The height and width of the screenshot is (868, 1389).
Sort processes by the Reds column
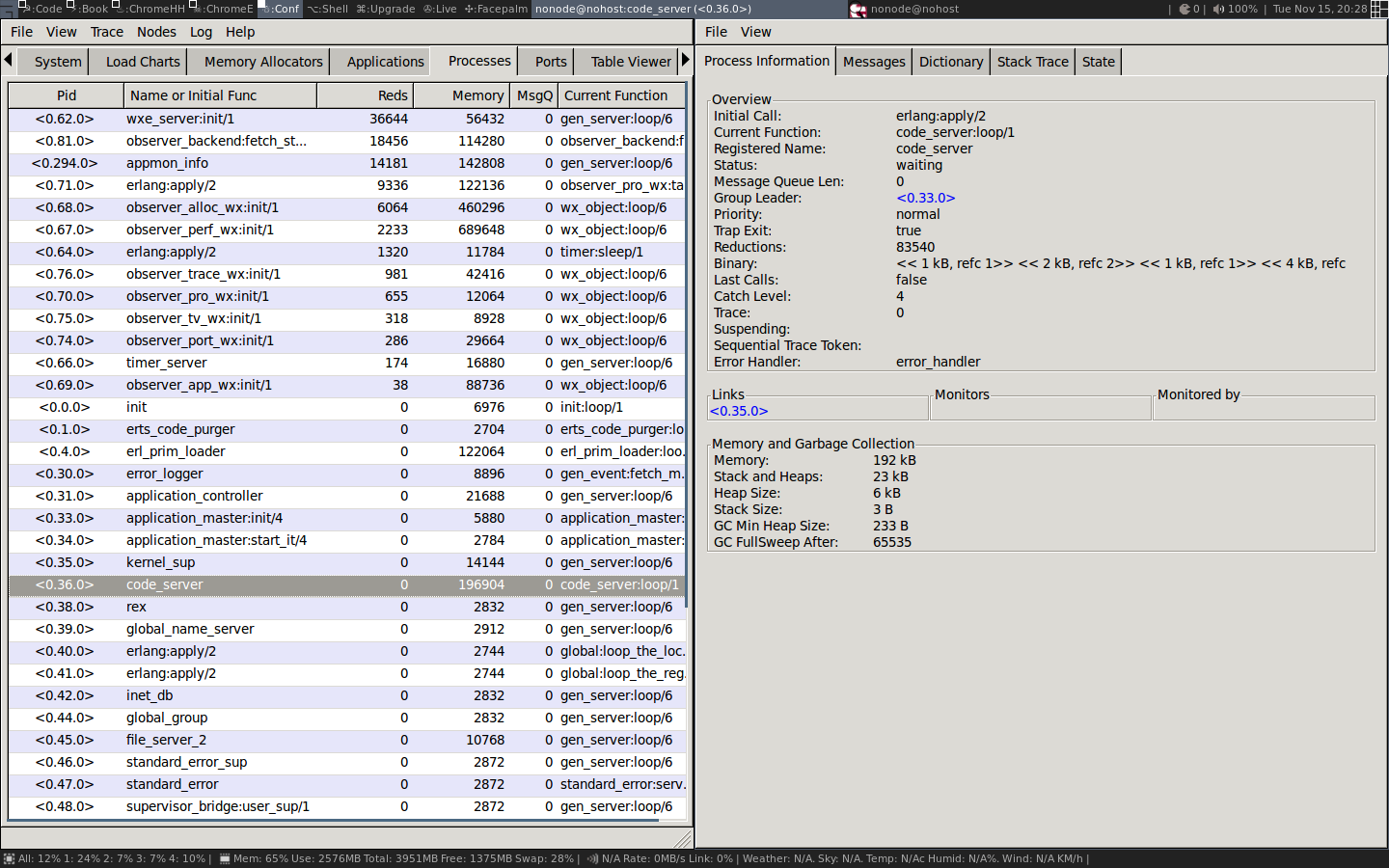pos(365,95)
